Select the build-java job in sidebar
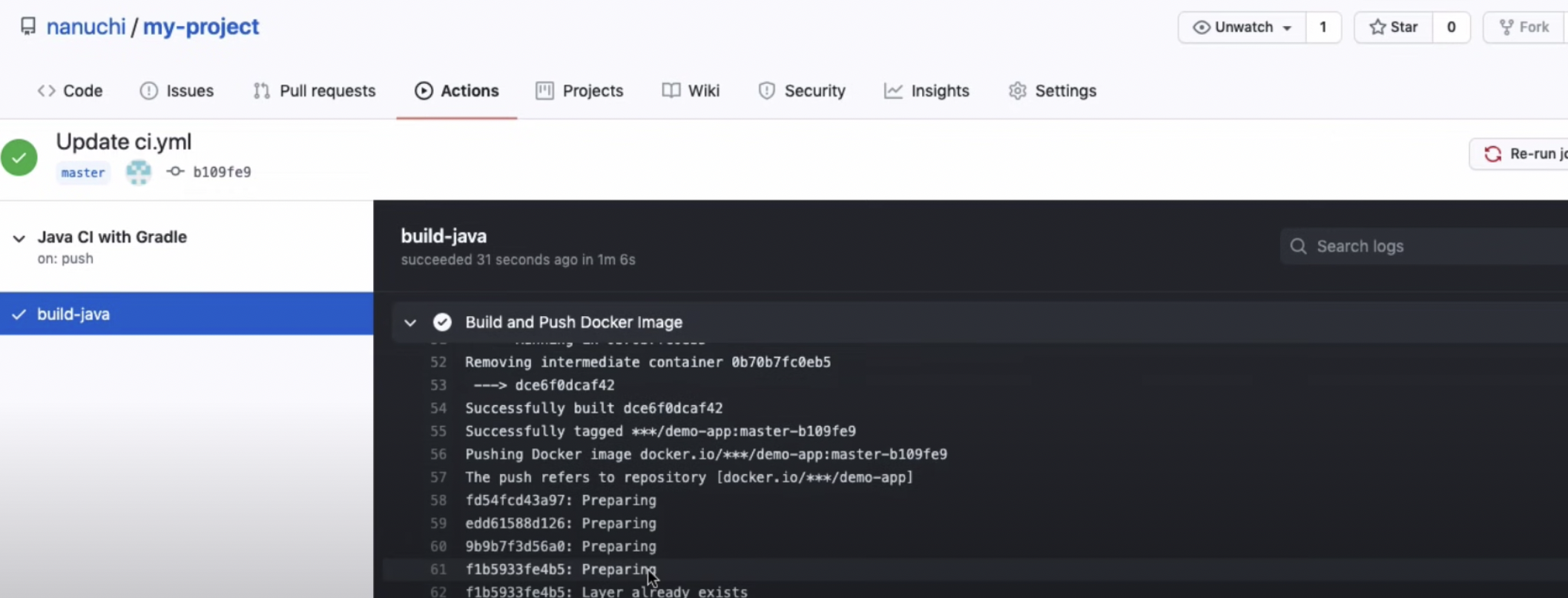Image resolution: width=1568 pixels, height=598 pixels. tap(186, 314)
